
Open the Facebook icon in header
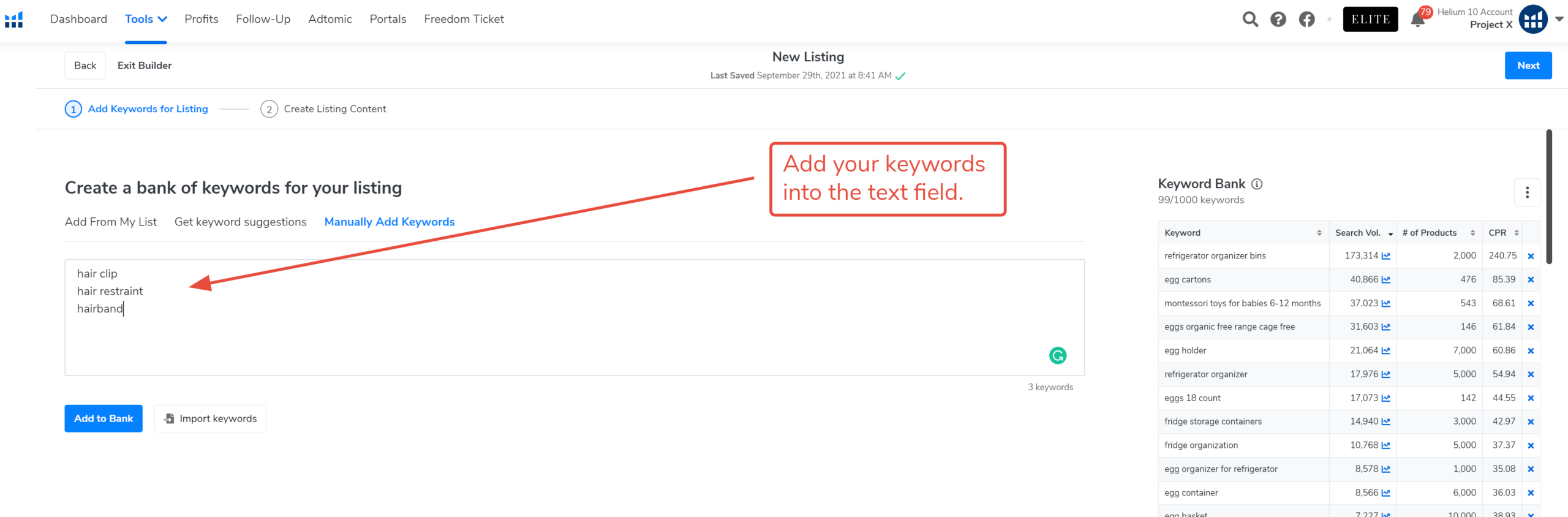1307,20
